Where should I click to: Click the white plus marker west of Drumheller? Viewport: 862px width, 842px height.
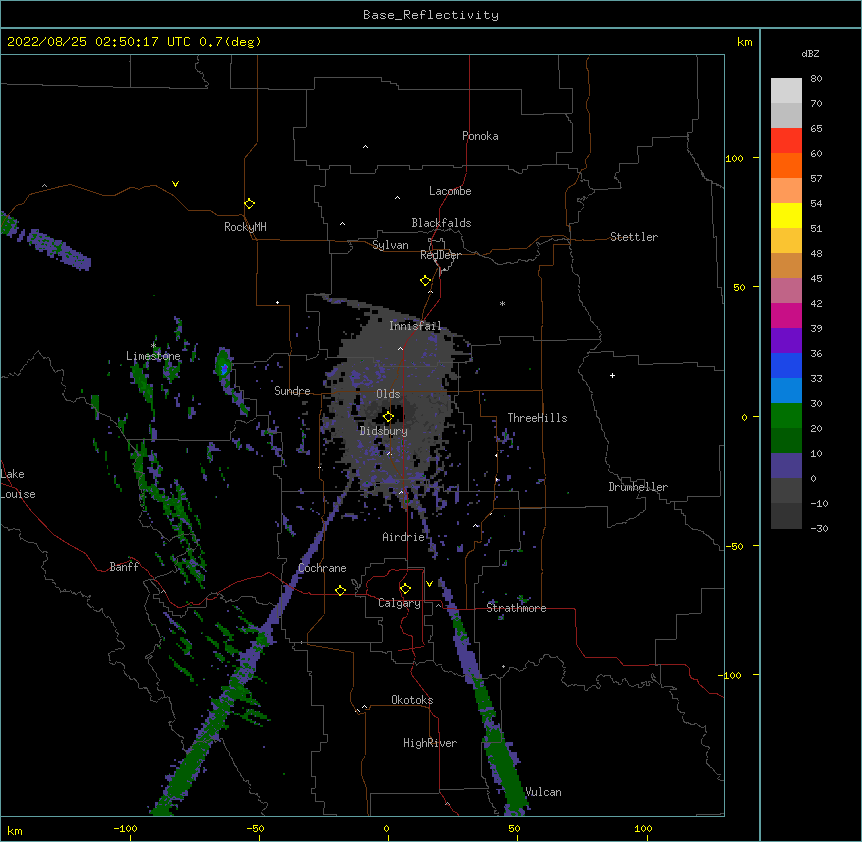coord(612,375)
